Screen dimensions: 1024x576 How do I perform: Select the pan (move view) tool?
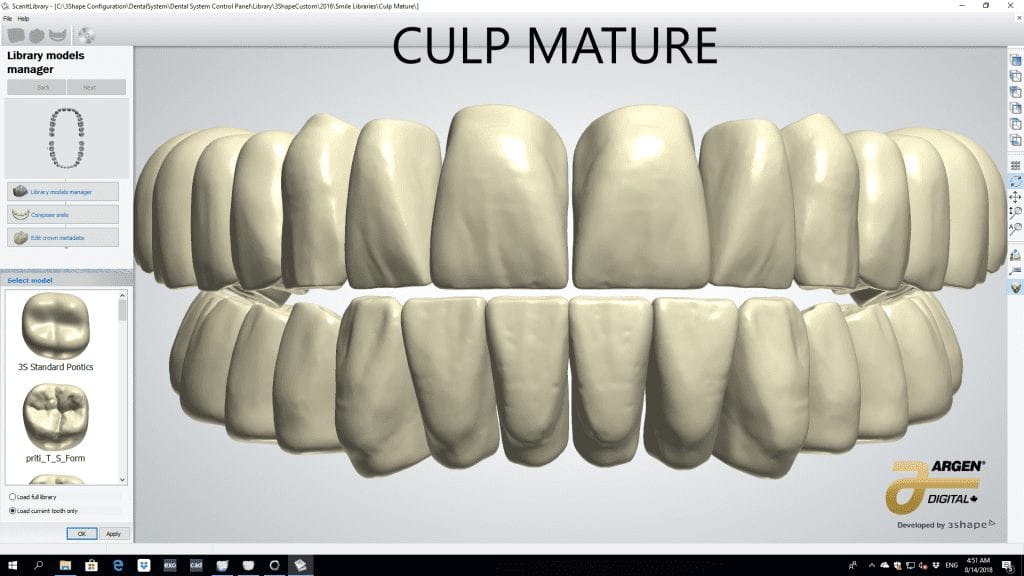[1015, 197]
